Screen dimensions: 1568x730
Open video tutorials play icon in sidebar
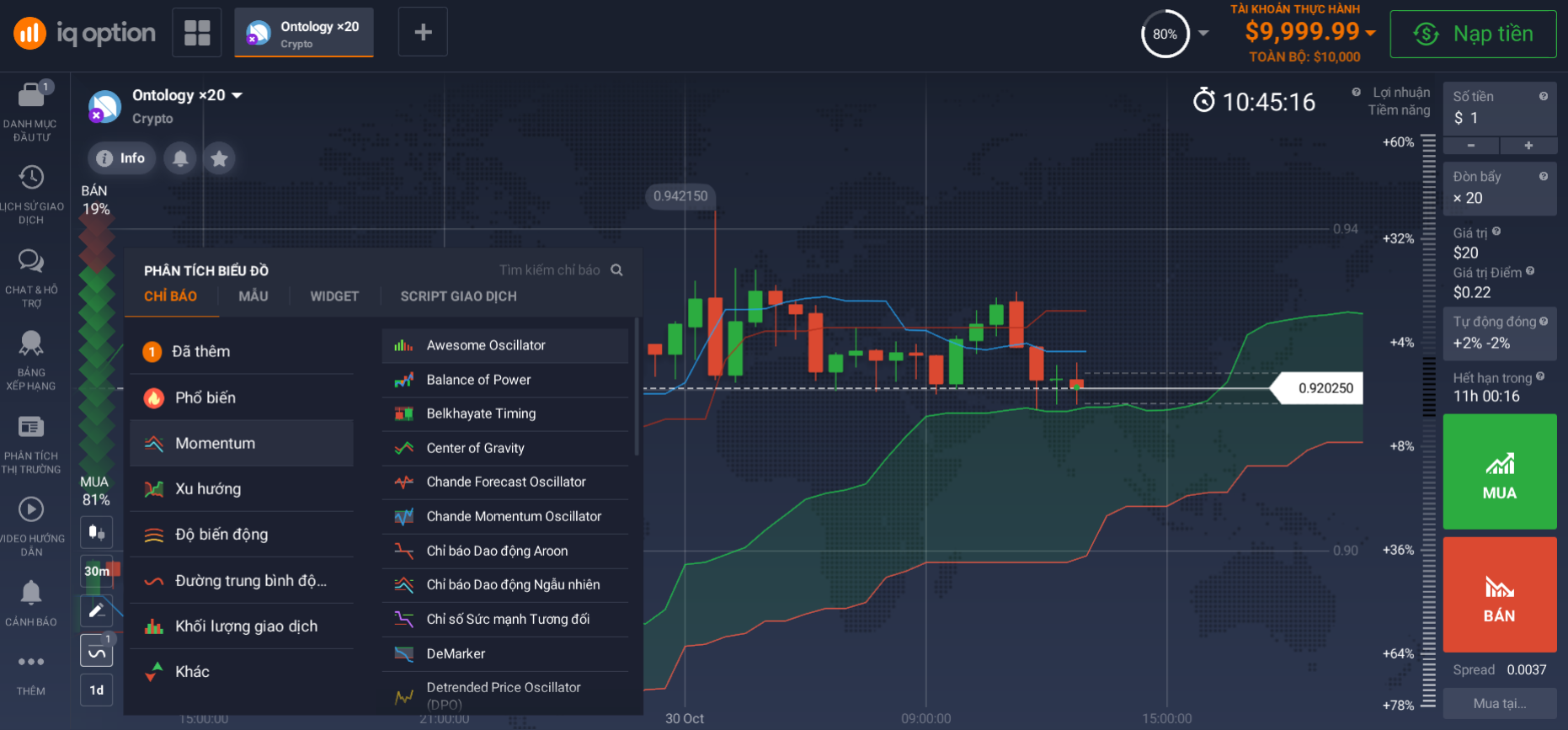(31, 509)
